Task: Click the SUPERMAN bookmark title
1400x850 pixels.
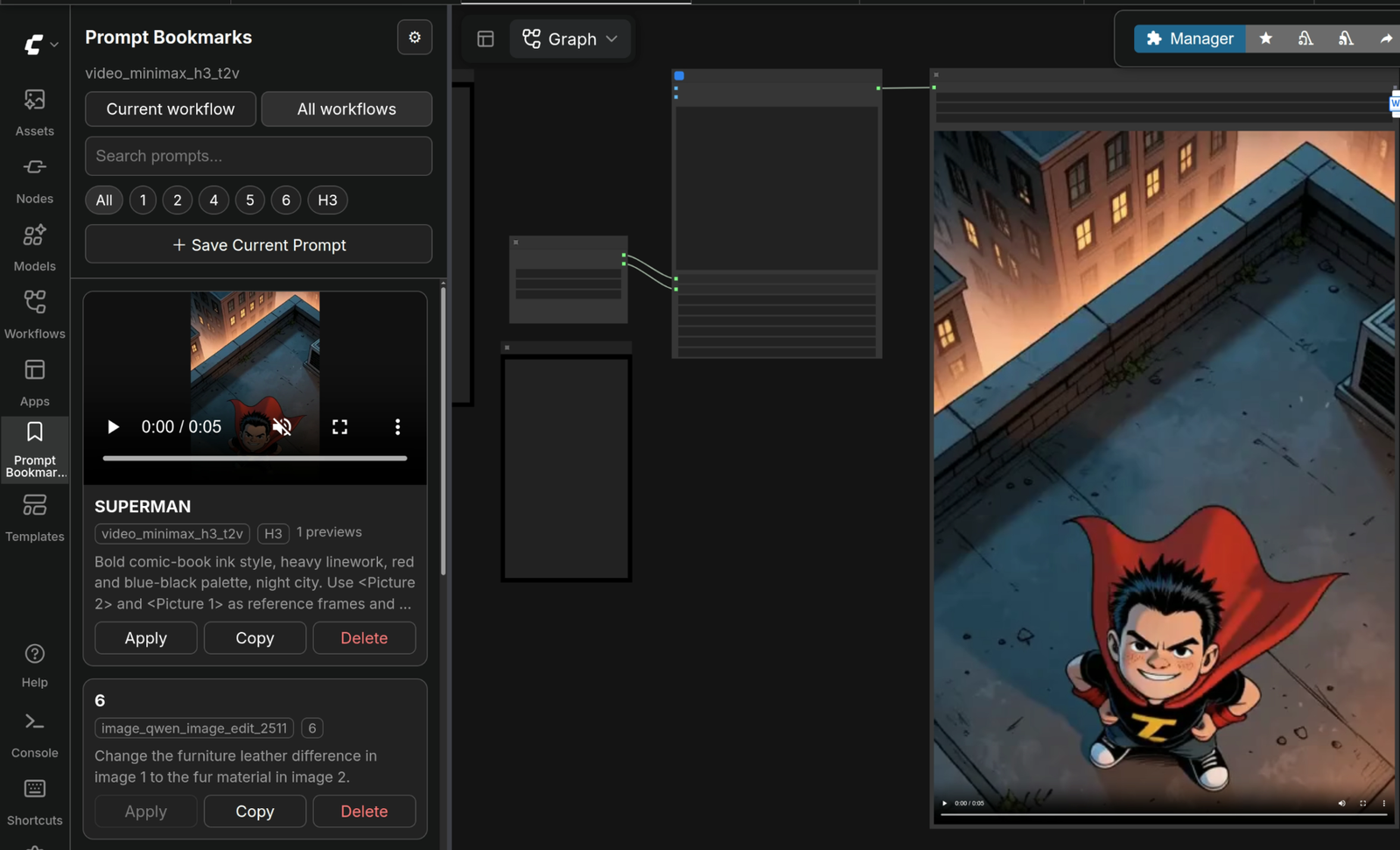Action: [x=143, y=507]
